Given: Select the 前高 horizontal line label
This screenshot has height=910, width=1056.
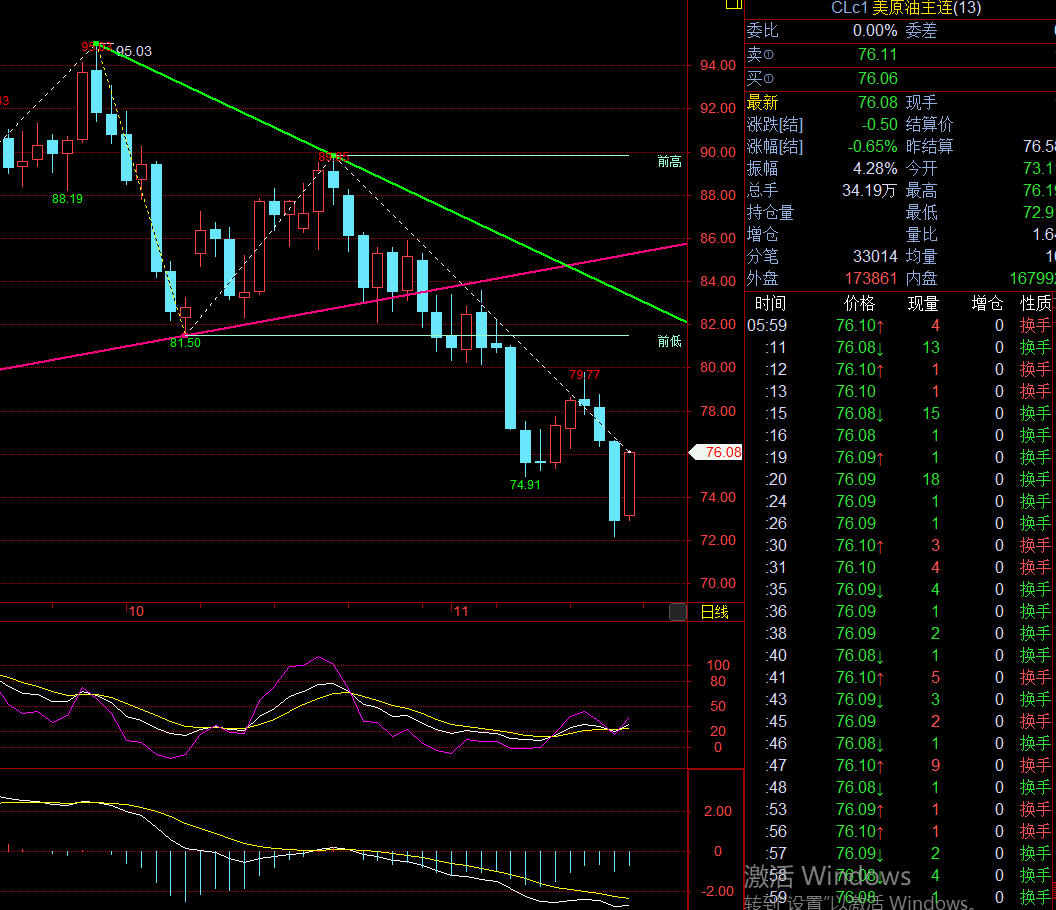Looking at the screenshot, I should click(669, 161).
